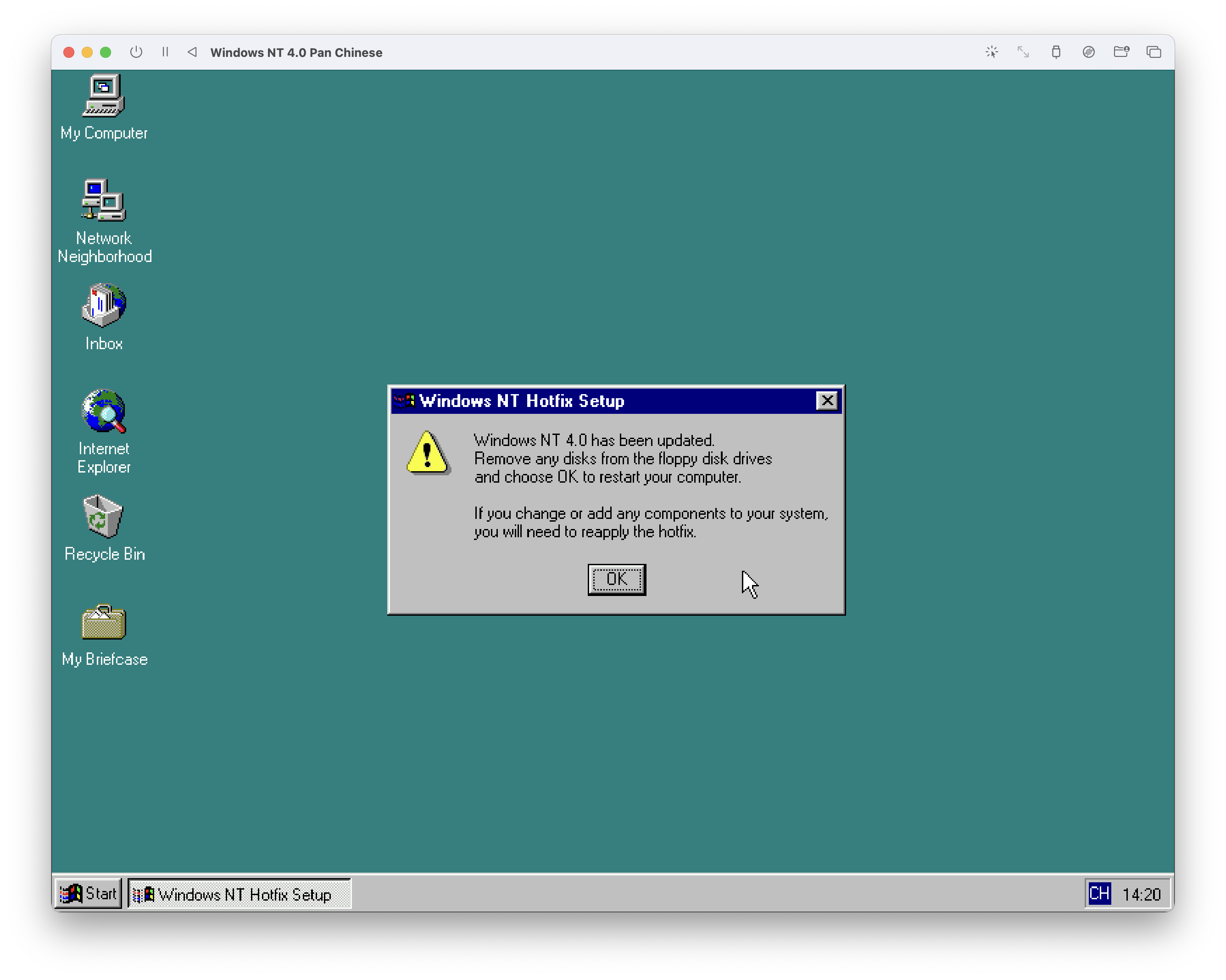The width and height of the screenshot is (1226, 980).
Task: Click the shared folder icon in the toolbar
Action: pos(1121,52)
